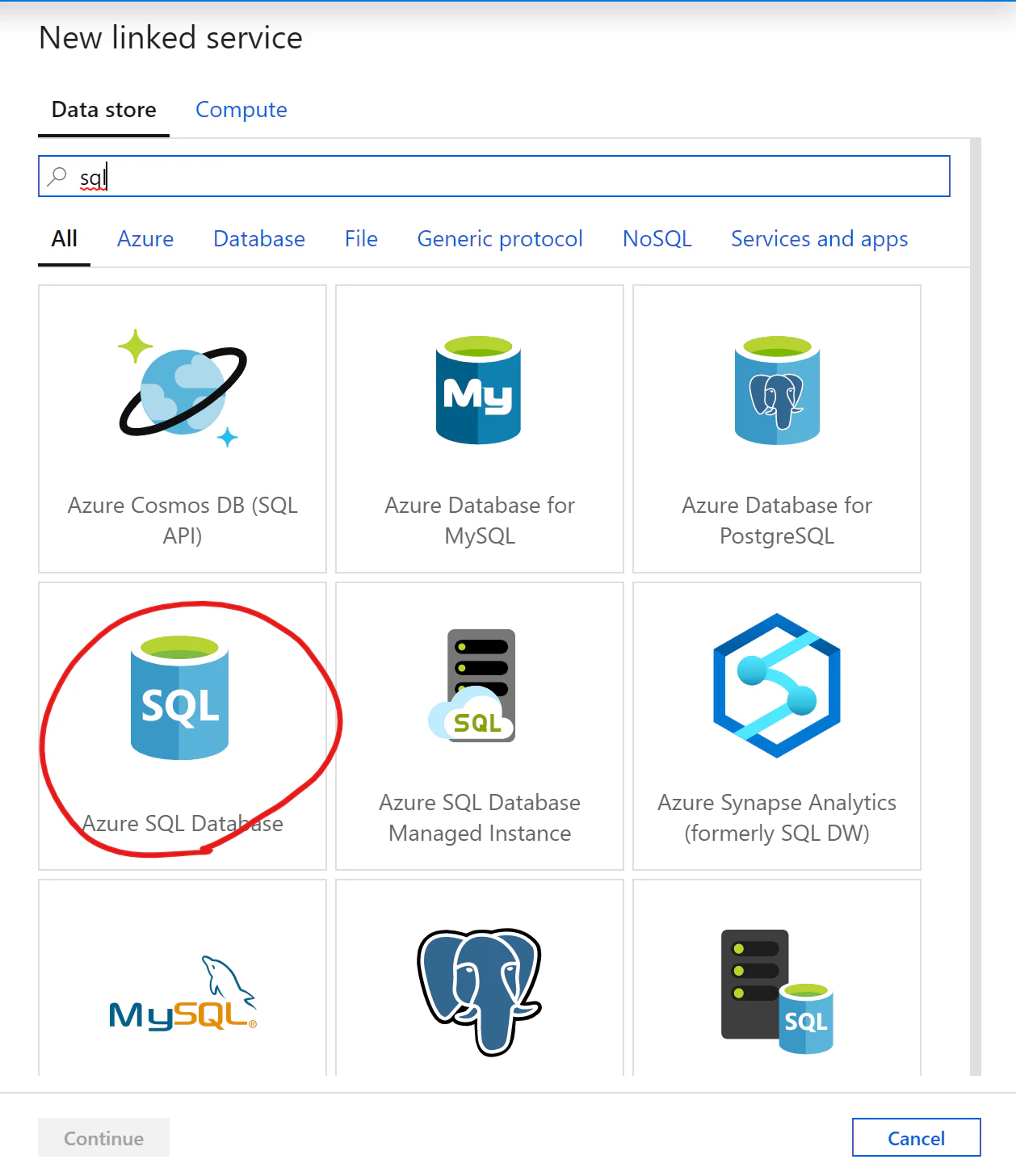Image resolution: width=1016 pixels, height=1176 pixels.
Task: Select the SQL Server icon tile
Action: pyautogui.click(x=777, y=977)
